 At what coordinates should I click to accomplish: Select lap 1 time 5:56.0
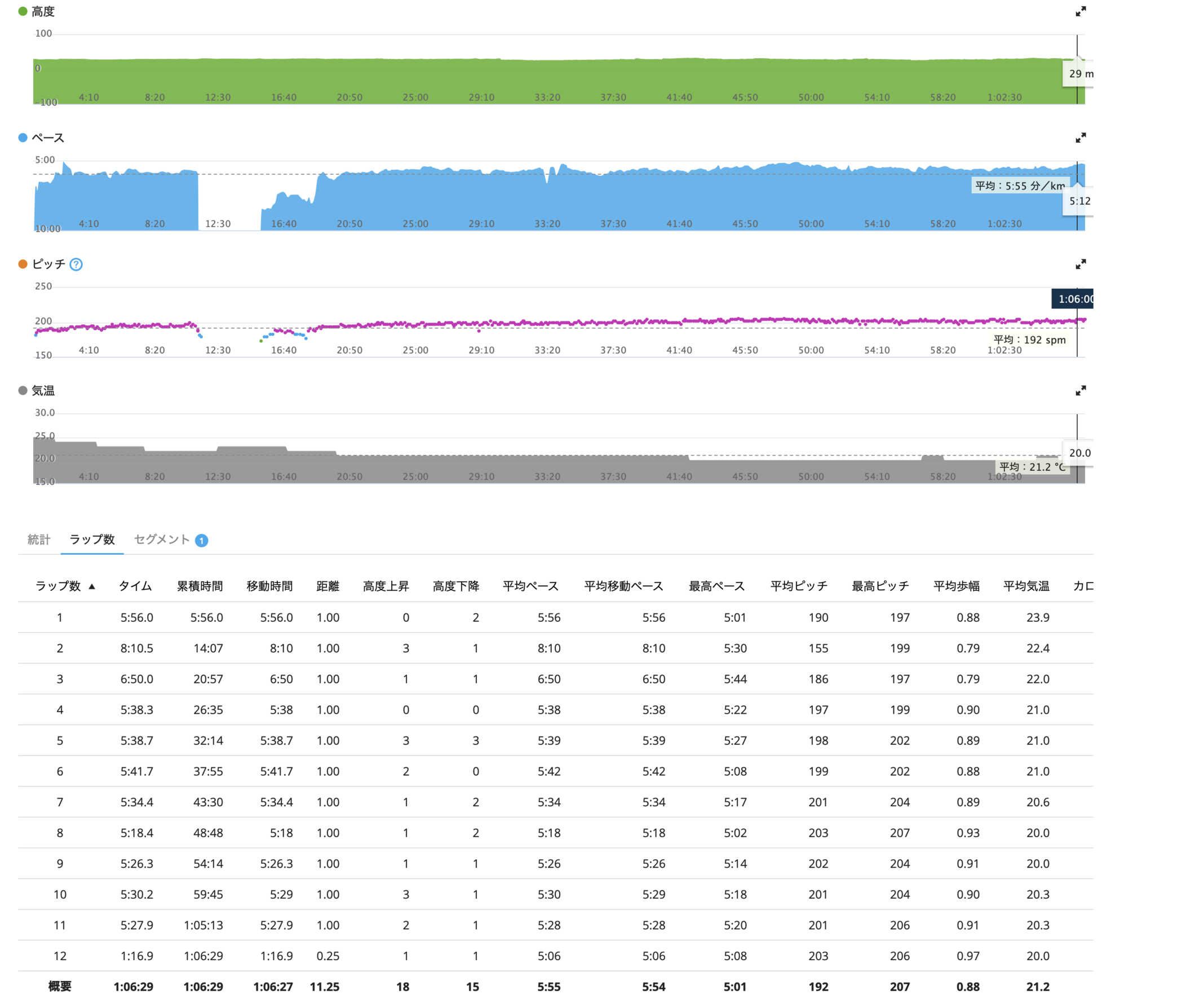[136, 617]
